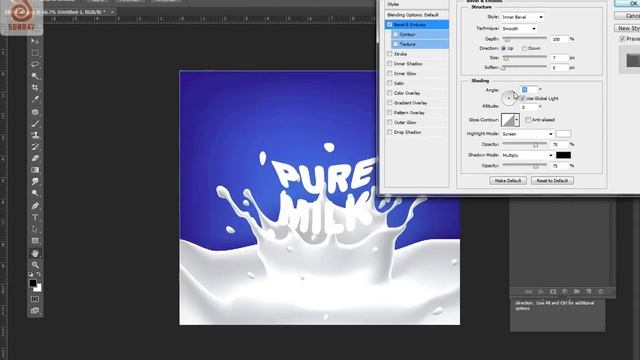Open the Gloss Contour picker arrow
This screenshot has height=360, width=640.
click(x=517, y=120)
